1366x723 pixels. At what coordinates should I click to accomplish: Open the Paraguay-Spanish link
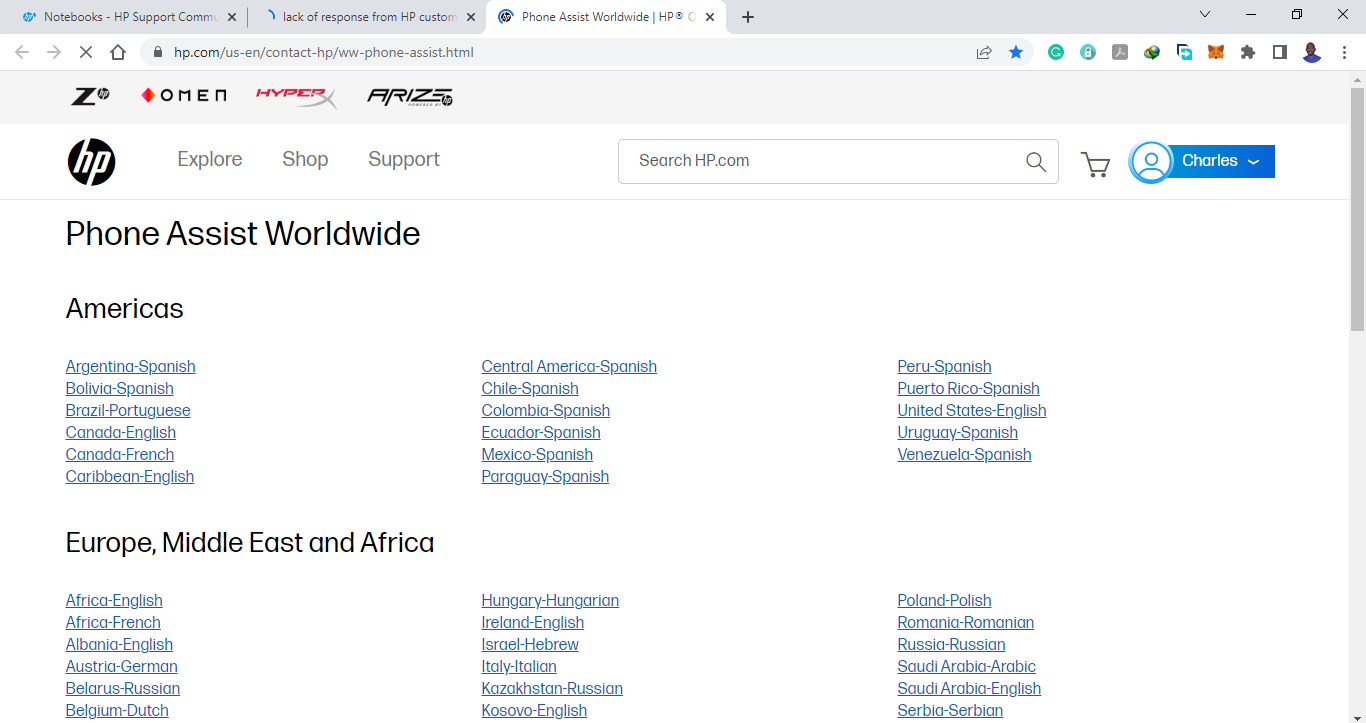pyautogui.click(x=545, y=477)
